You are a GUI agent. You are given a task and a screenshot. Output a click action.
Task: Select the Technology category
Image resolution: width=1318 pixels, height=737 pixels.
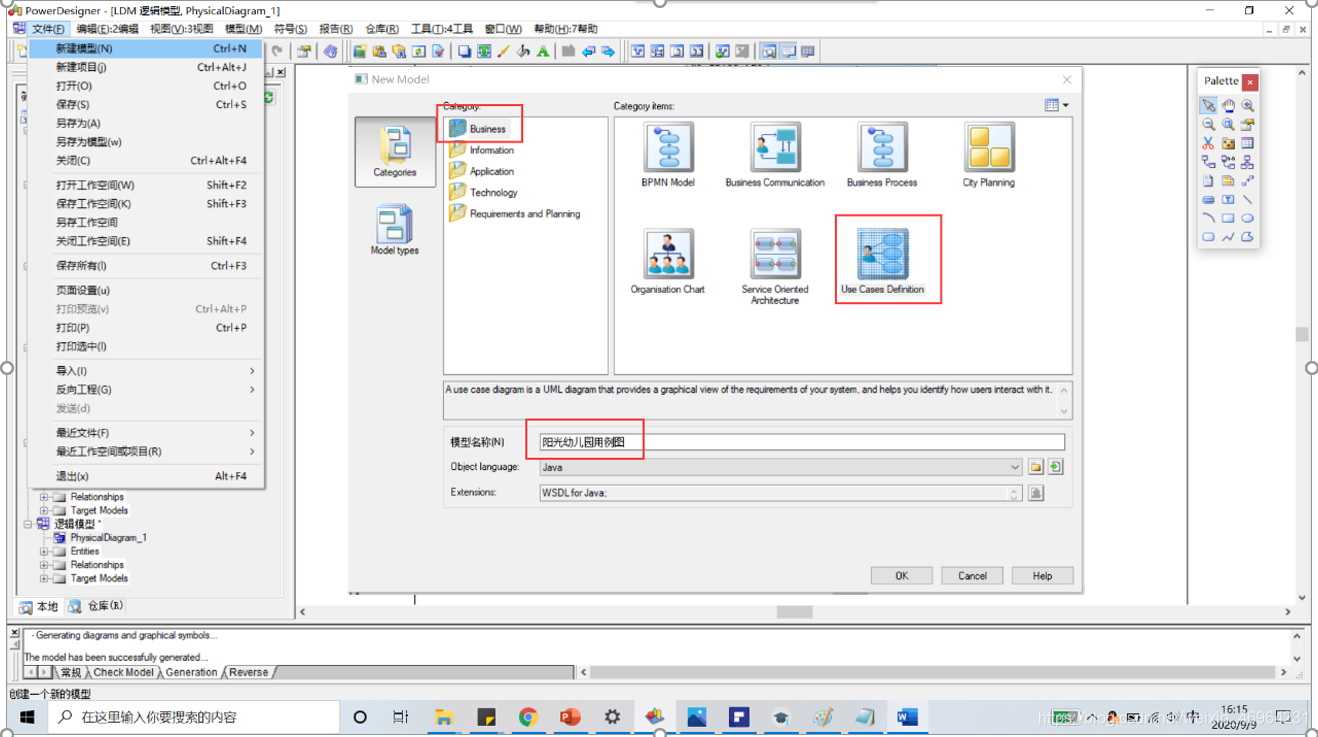[x=484, y=192]
